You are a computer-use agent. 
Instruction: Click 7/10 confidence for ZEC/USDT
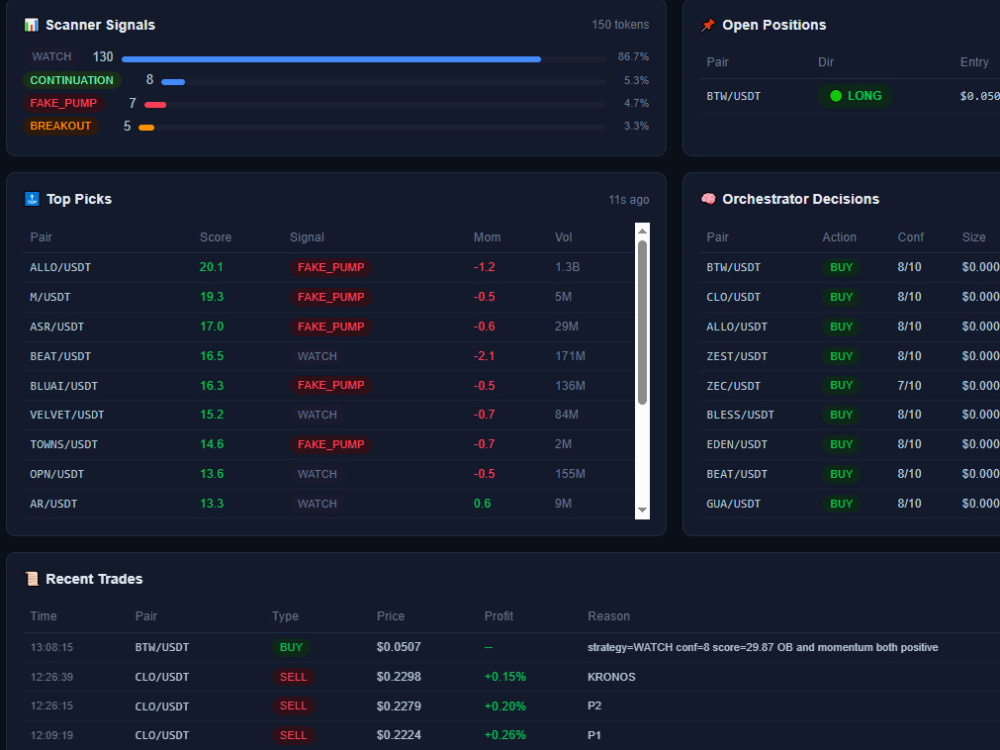(909, 386)
